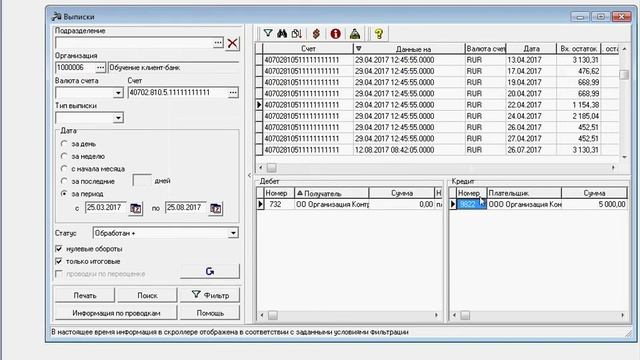Open calendar for start date 25.03.2017
Screen dimensions: 640x360
coord(136,209)
